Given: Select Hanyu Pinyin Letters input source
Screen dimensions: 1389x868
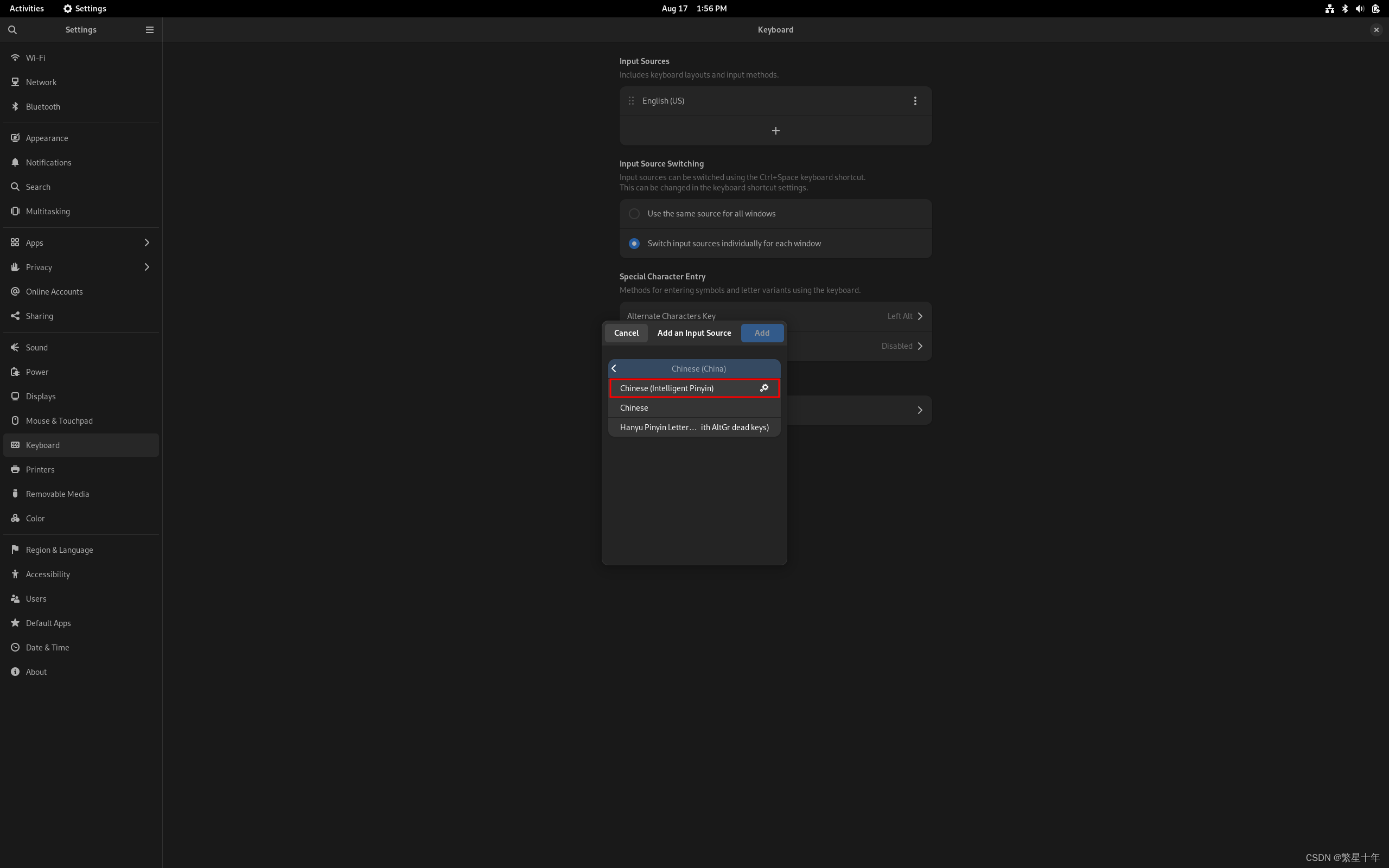Looking at the screenshot, I should 694,427.
